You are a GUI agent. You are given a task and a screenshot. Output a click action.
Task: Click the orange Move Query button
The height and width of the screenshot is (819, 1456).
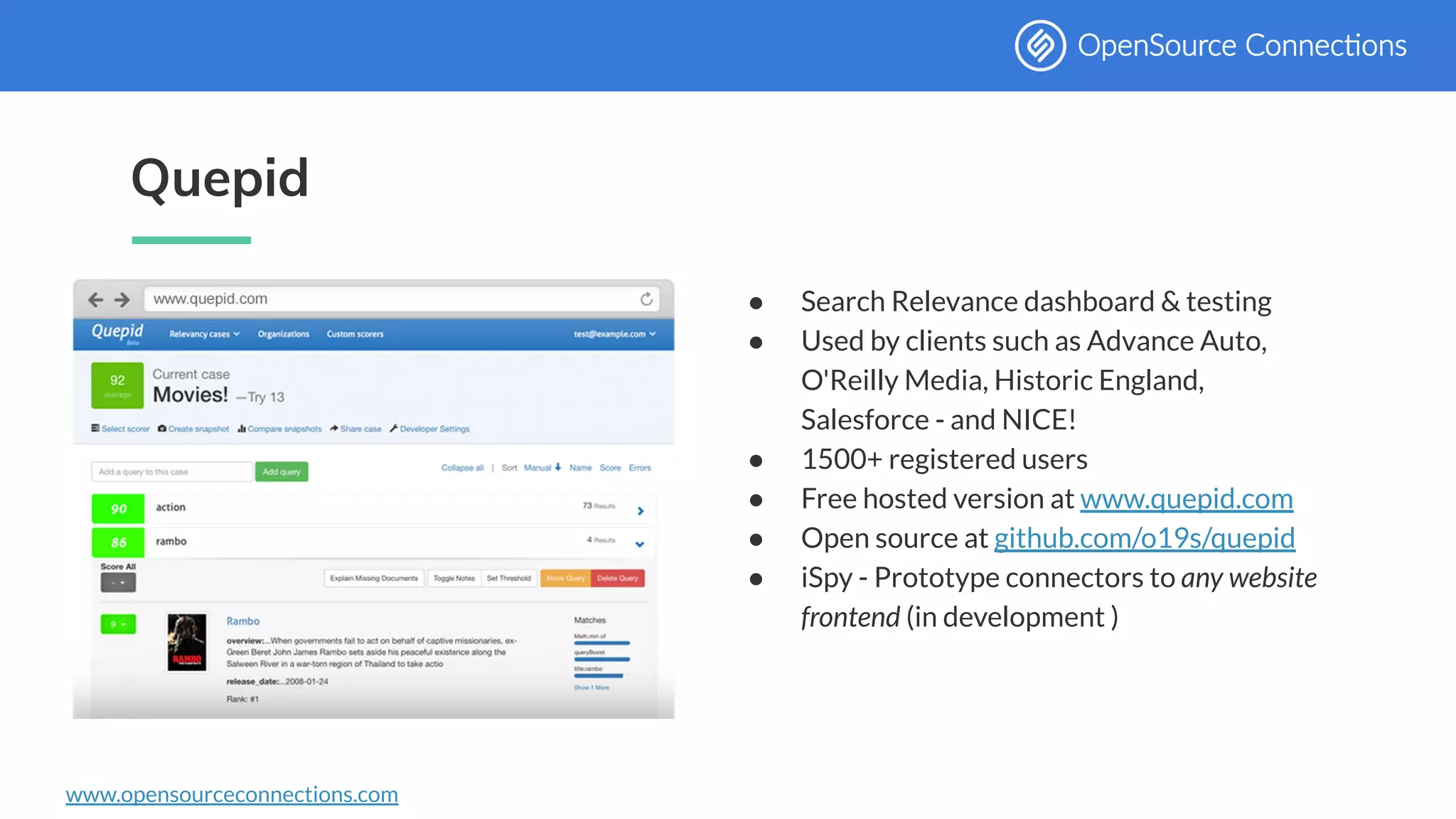coord(565,578)
